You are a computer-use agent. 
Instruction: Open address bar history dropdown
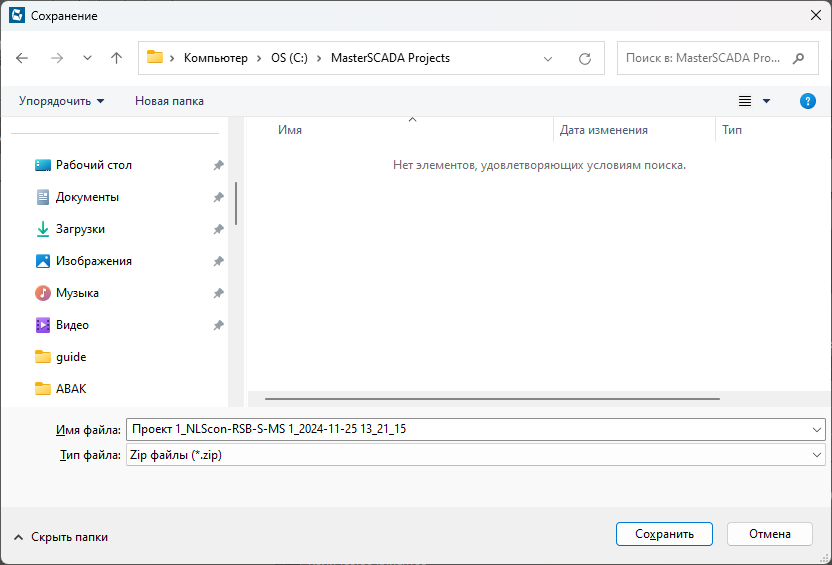point(548,59)
